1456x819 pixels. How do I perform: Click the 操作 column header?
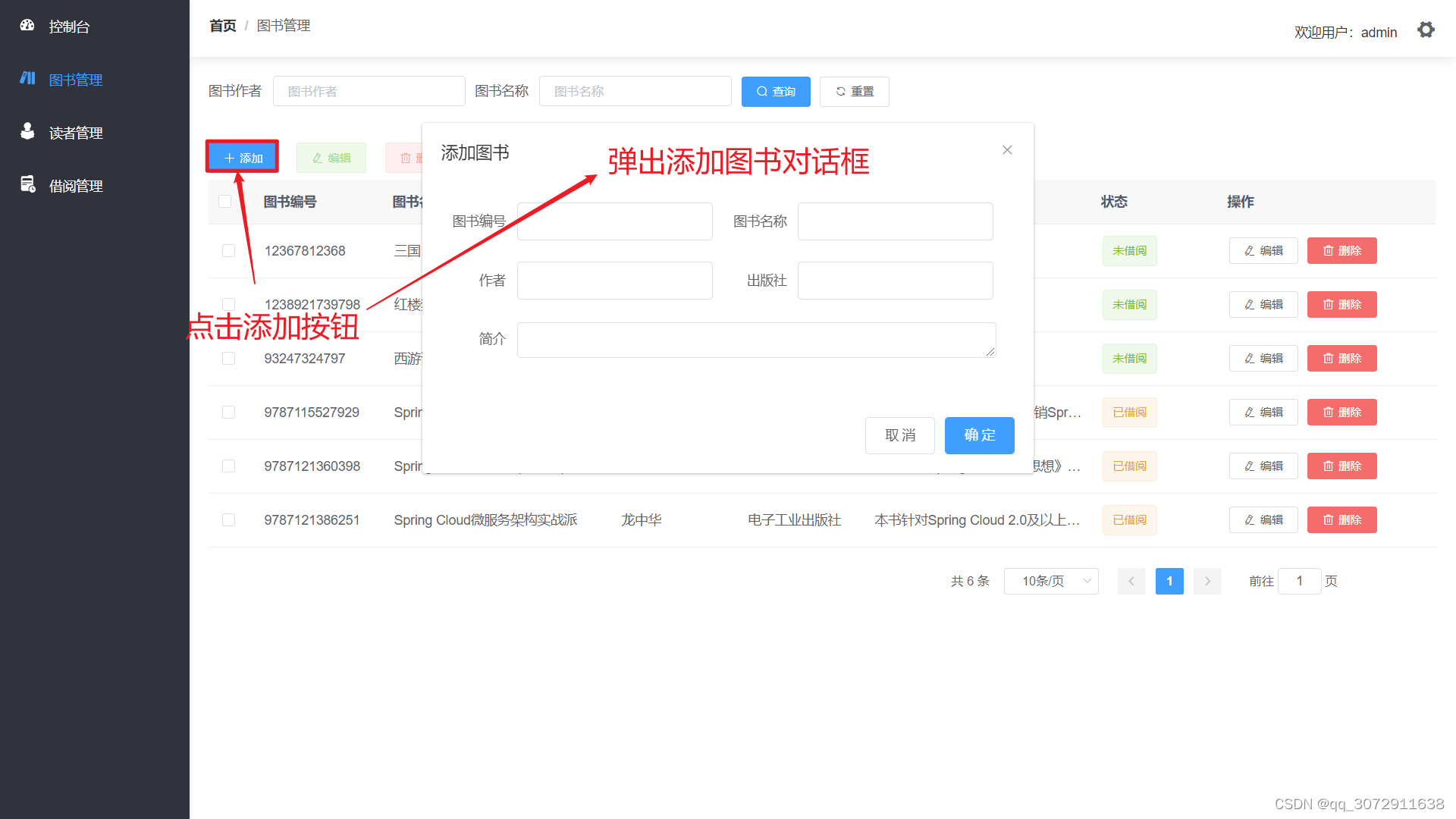[1241, 202]
